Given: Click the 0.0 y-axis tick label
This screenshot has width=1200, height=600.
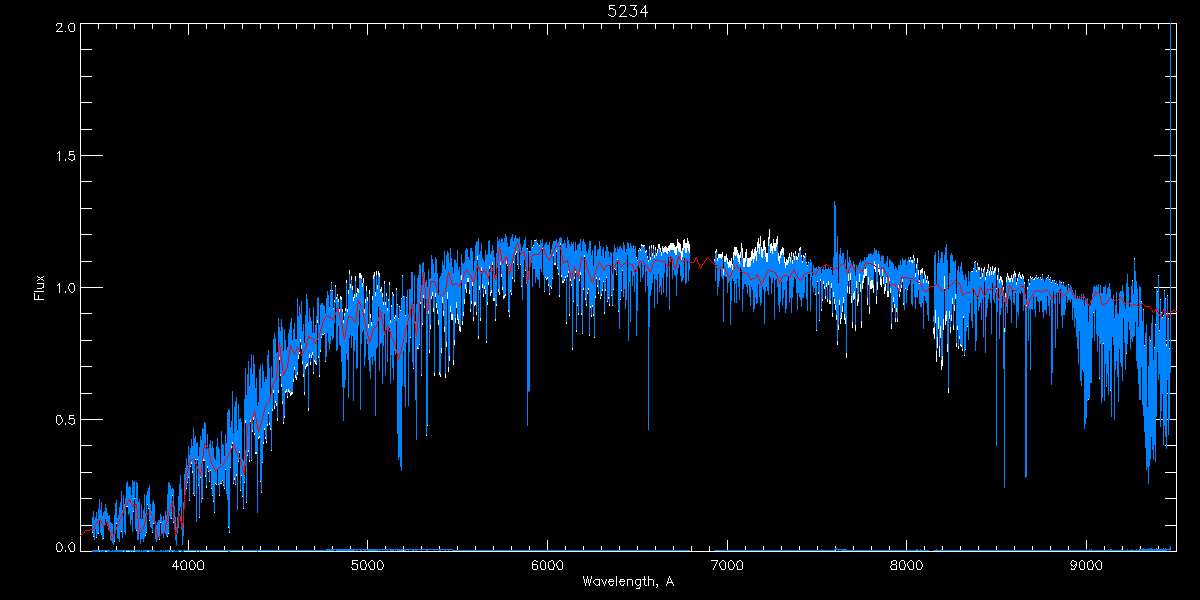Looking at the screenshot, I should 65,547.
